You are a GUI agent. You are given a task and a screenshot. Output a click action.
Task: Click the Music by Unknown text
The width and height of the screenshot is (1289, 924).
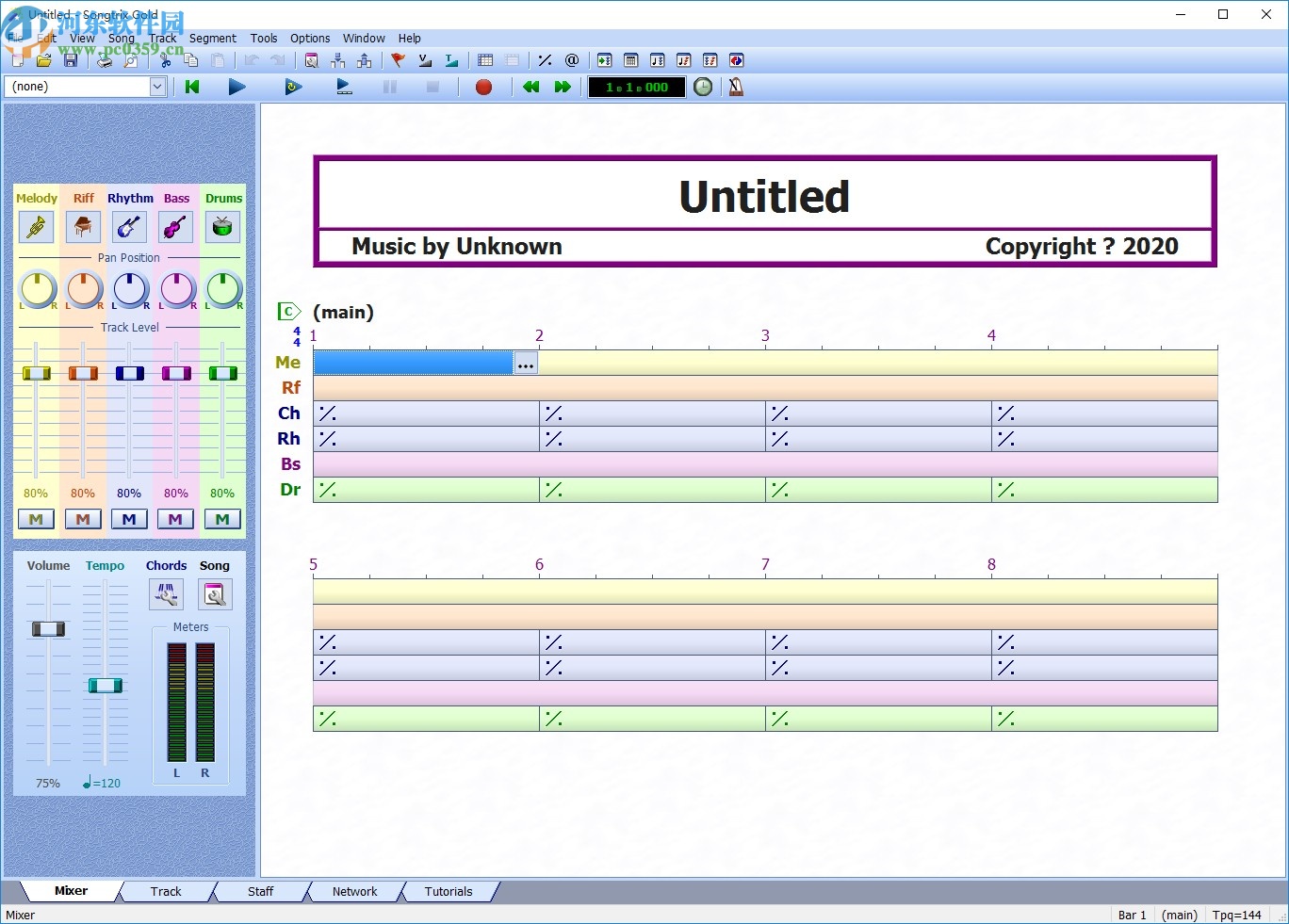(x=456, y=247)
